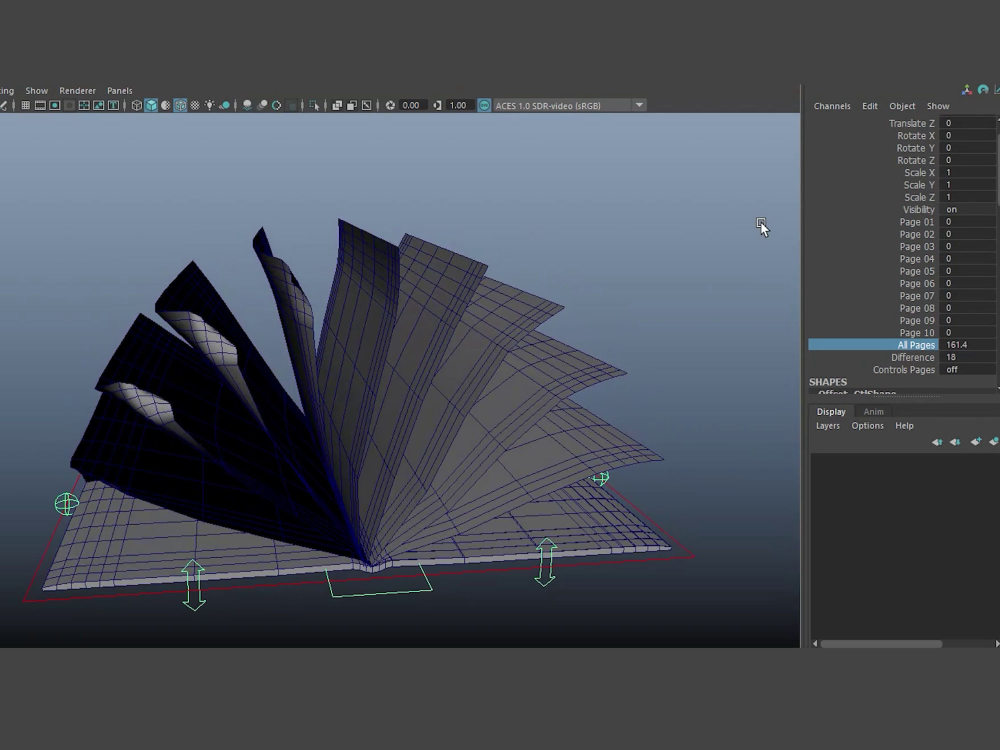This screenshot has height=750, width=1000.
Task: Toggle the safe action icon
Action: pyautogui.click(x=98, y=105)
